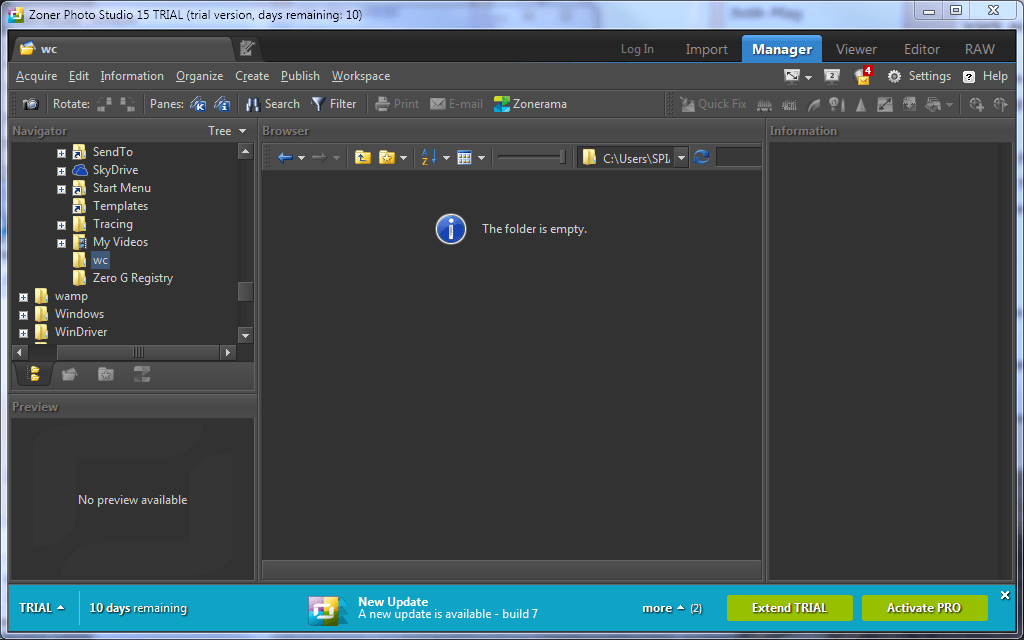Image resolution: width=1024 pixels, height=640 pixels.
Task: Open the back history dropdown arrow
Action: click(302, 158)
